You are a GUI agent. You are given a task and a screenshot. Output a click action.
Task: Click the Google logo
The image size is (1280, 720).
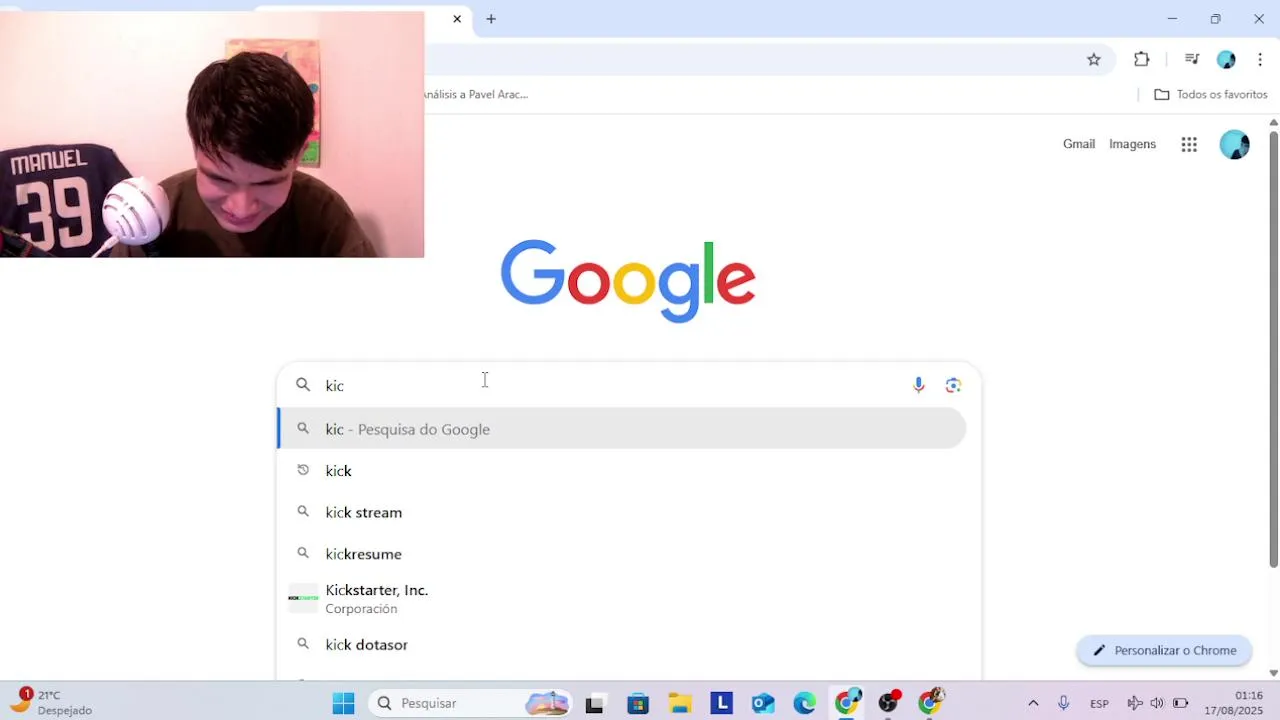pyautogui.click(x=628, y=281)
